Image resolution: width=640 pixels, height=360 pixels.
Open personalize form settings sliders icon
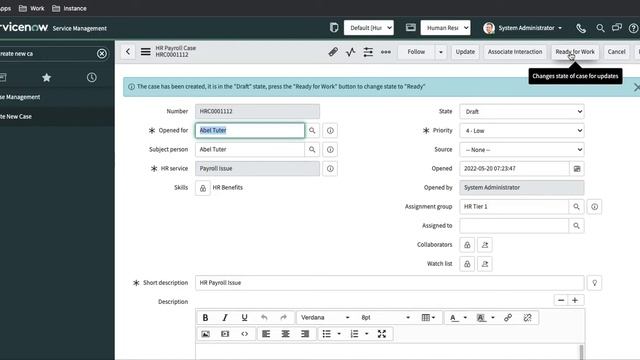click(x=368, y=52)
